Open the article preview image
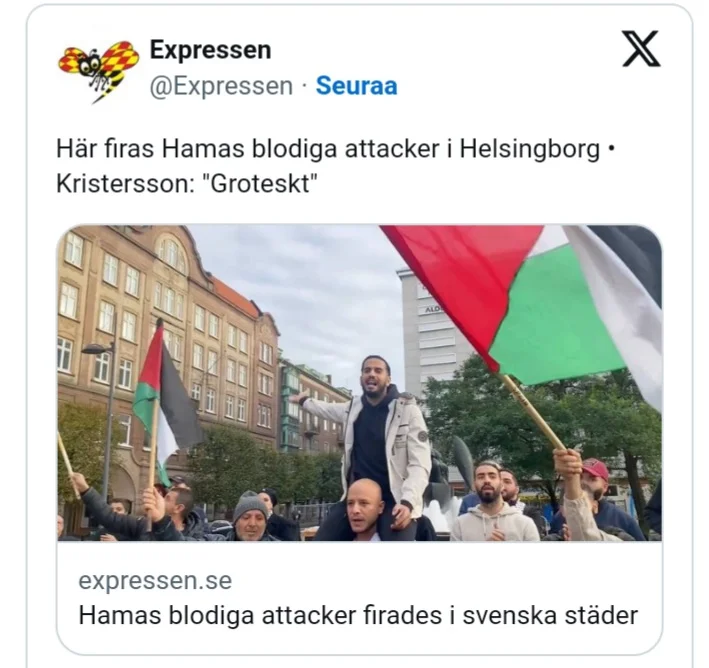The height and width of the screenshot is (668, 709). coord(359,383)
